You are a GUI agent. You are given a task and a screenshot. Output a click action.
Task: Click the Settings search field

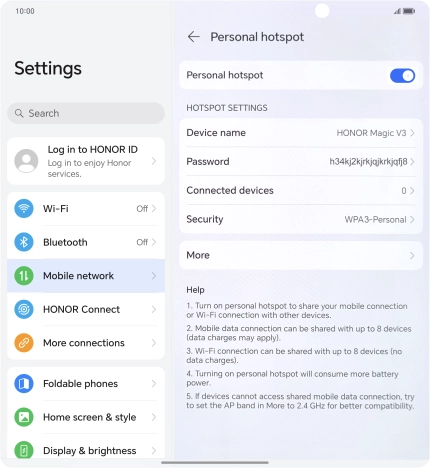(x=86, y=113)
